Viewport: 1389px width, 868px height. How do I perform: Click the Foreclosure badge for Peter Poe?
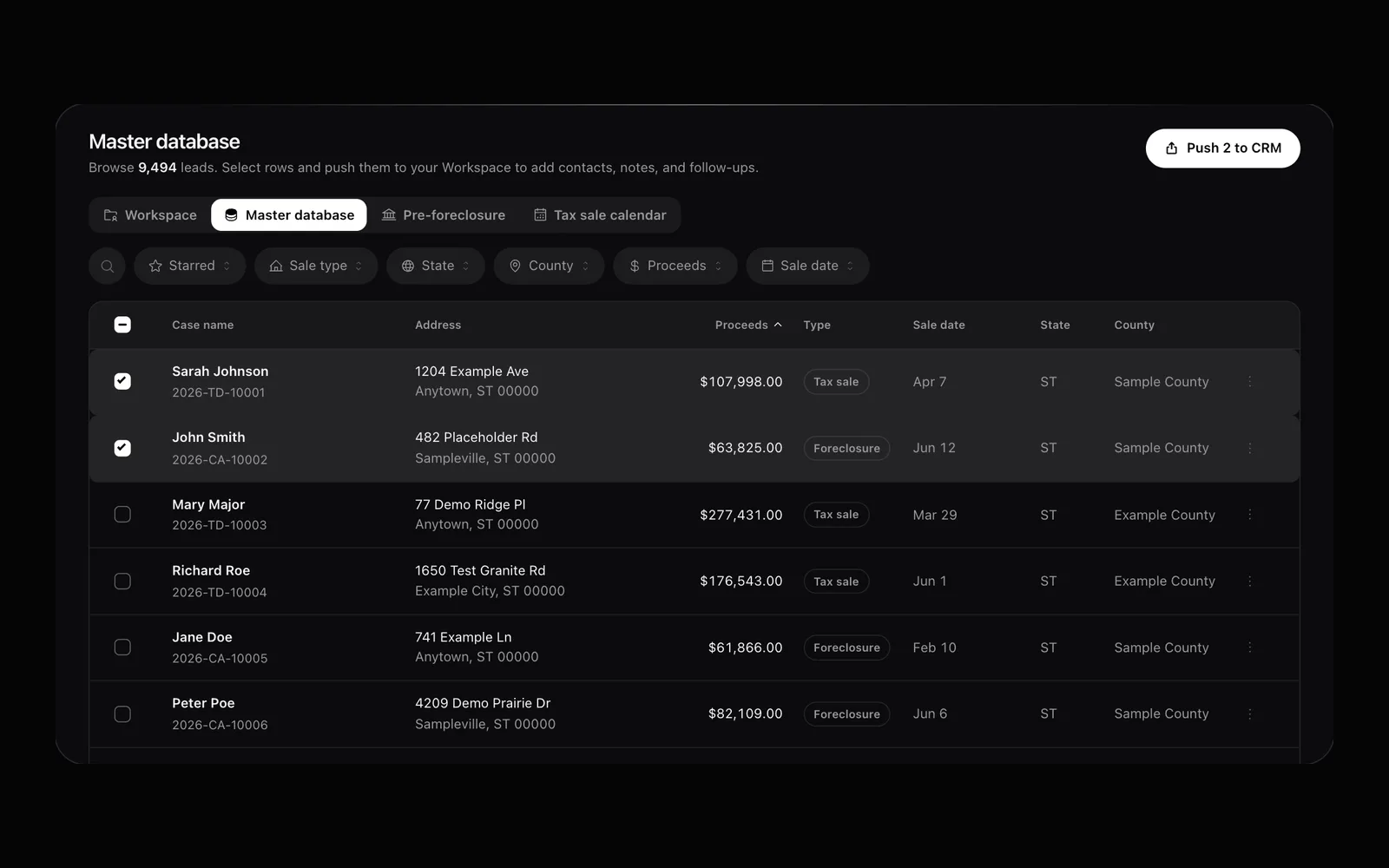click(846, 714)
